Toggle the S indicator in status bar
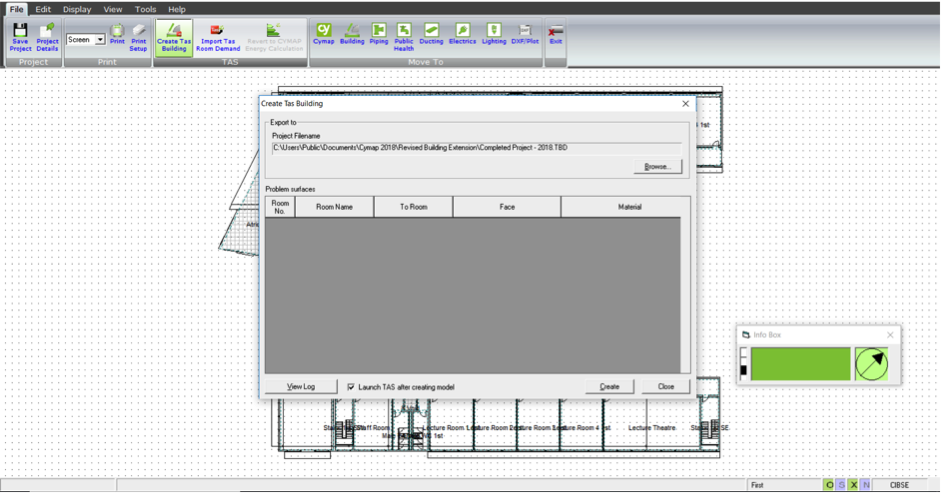Image resolution: width=941 pixels, height=493 pixels. [841, 485]
